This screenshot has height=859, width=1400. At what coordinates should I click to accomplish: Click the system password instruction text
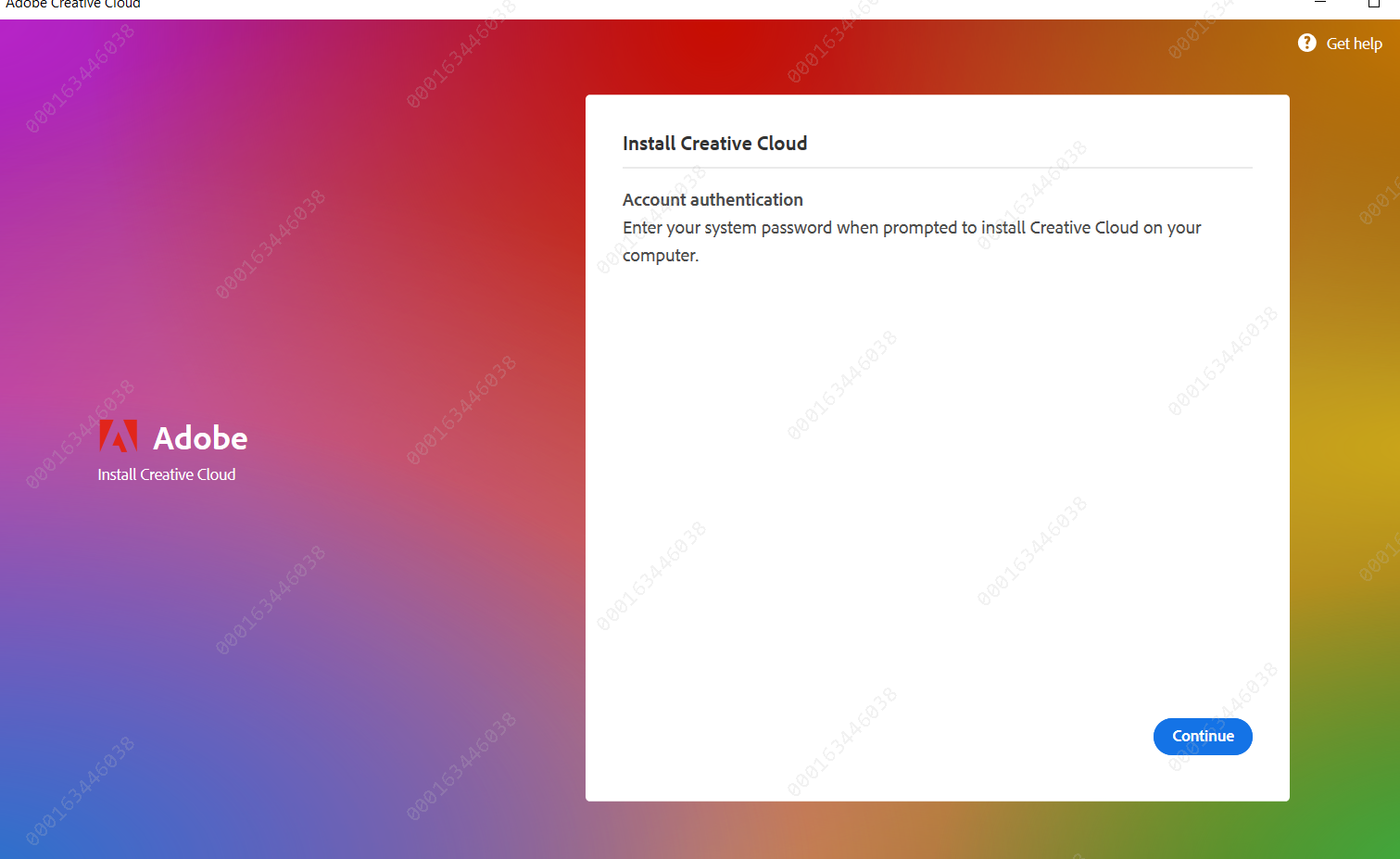click(911, 227)
